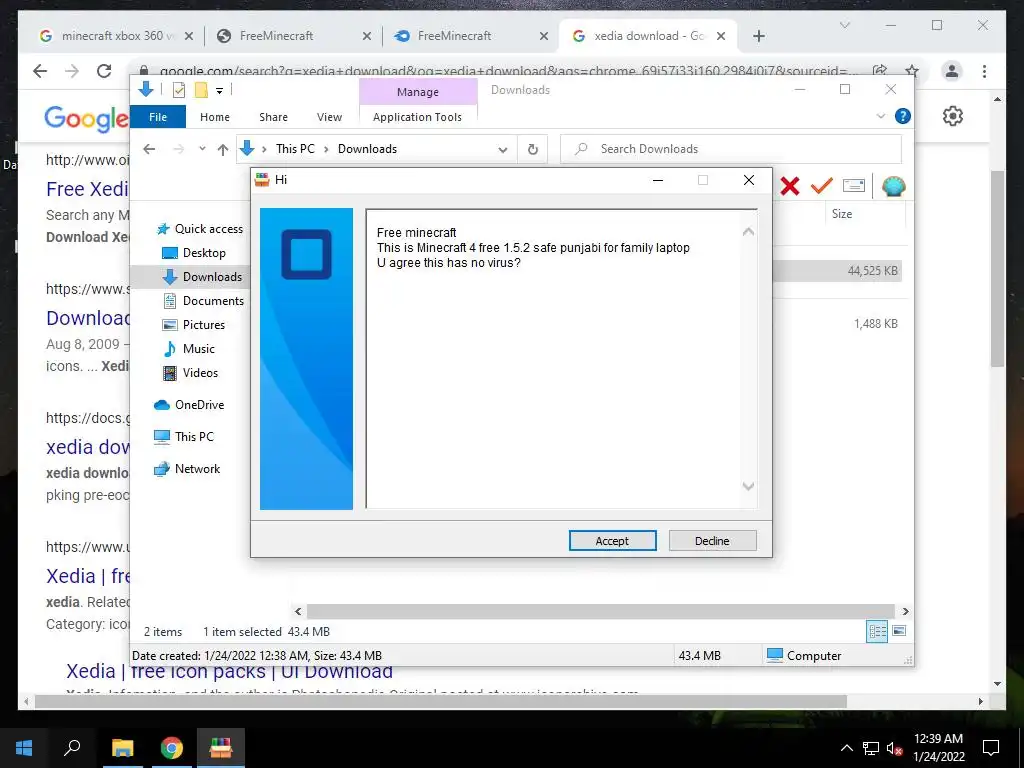Accept the Free minecraft agreement
Image resolution: width=1024 pixels, height=768 pixels.
(612, 541)
